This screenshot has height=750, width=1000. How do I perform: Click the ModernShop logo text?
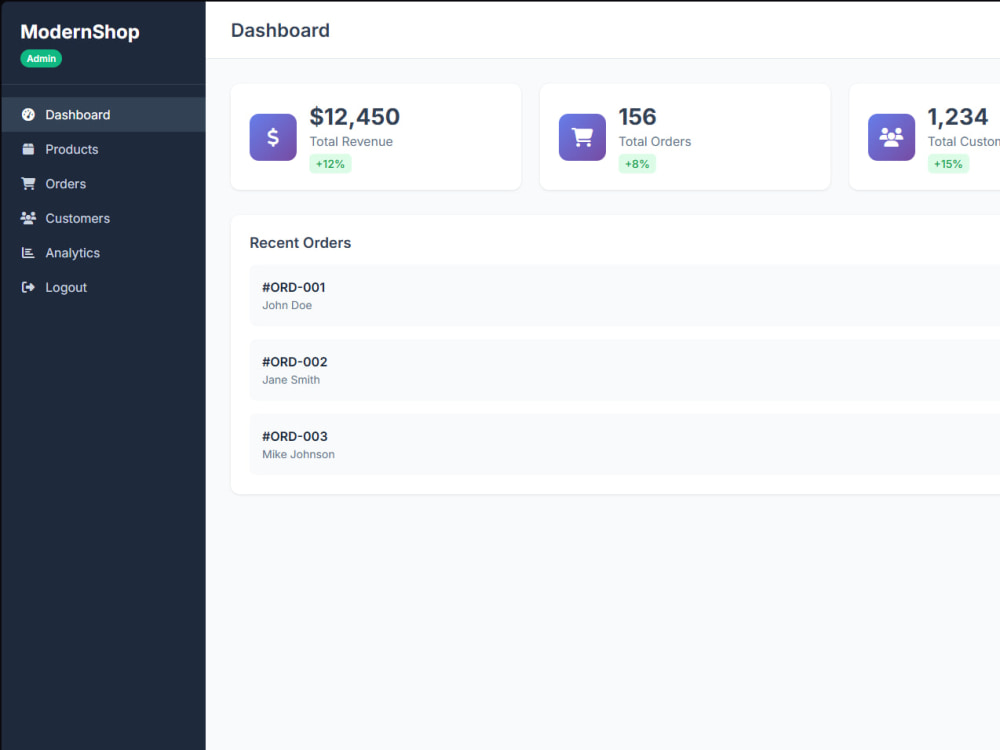click(80, 32)
